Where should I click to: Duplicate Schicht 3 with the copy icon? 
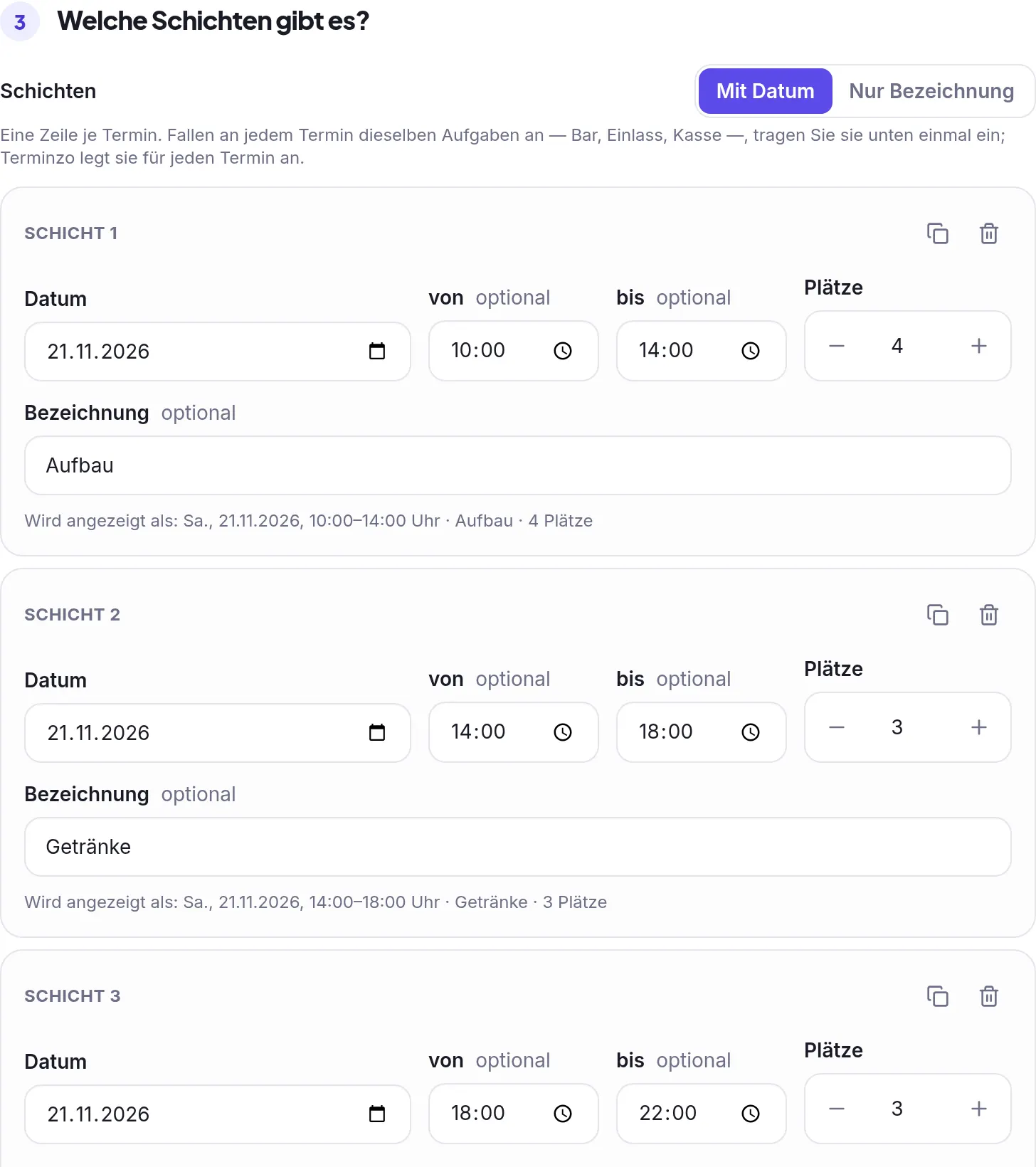point(938,996)
